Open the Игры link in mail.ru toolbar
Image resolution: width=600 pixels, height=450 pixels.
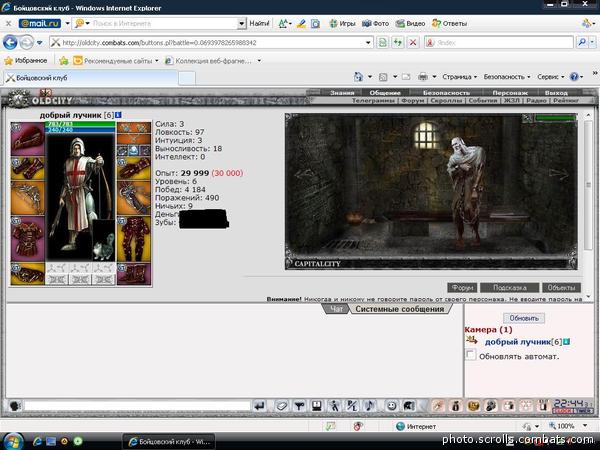[343, 23]
